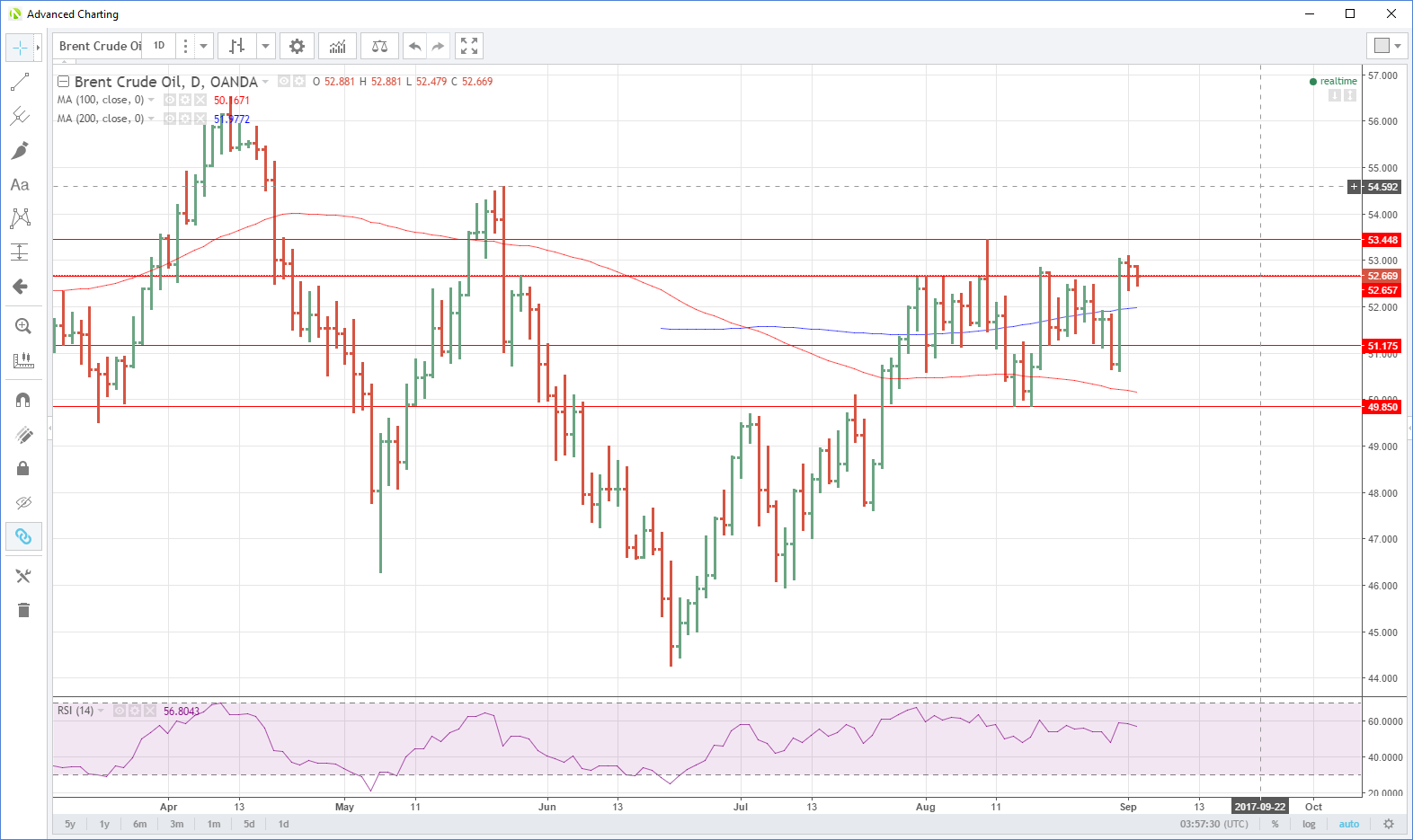Screen dimensions: 1413x840
Task: Open RSI legend dropdown arrow
Action: click(101, 711)
